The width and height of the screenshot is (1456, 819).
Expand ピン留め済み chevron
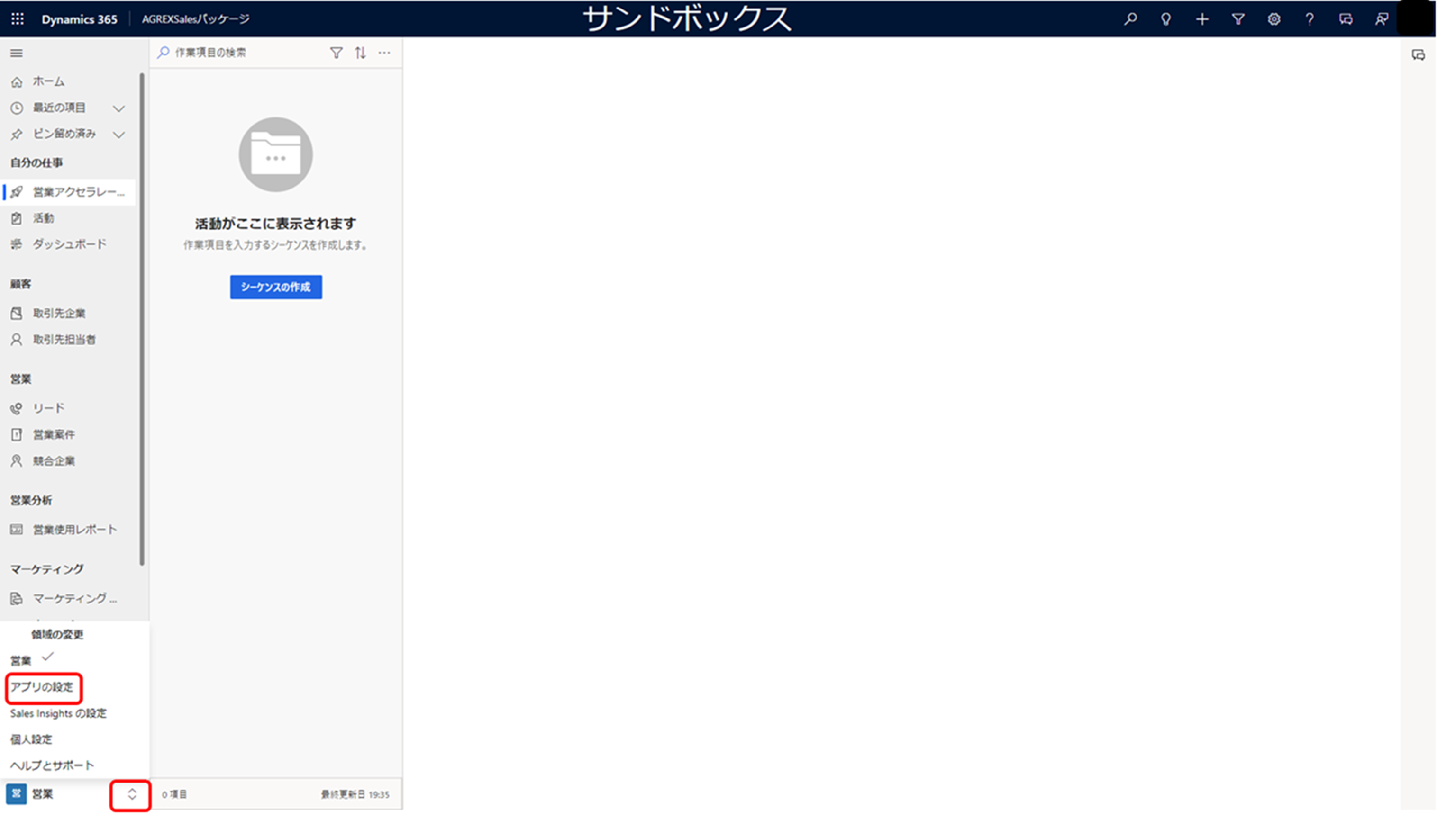118,135
